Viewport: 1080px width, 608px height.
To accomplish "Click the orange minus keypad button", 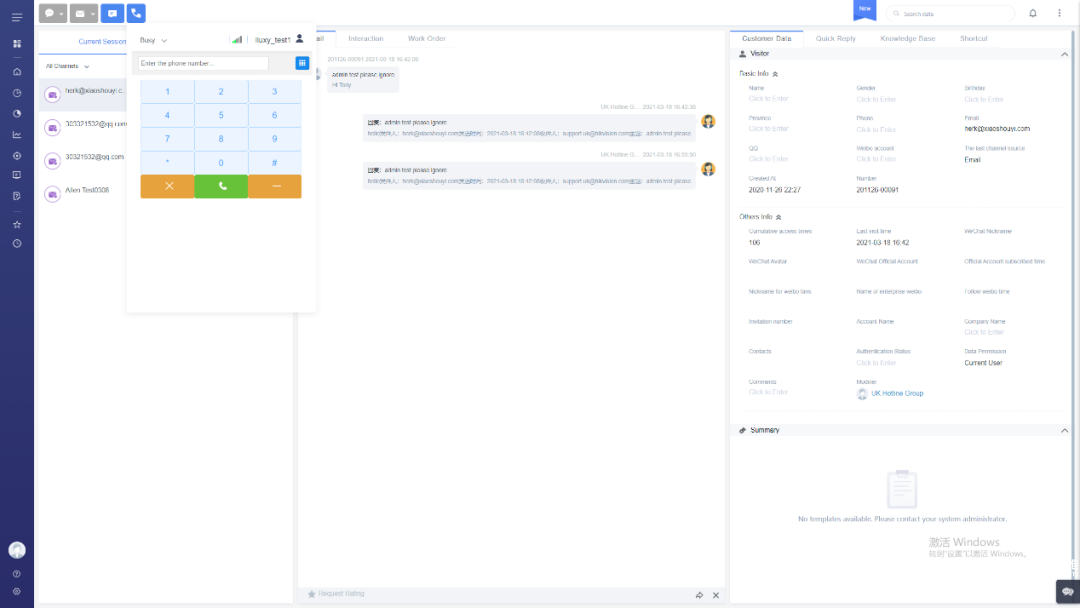I will tap(275, 186).
